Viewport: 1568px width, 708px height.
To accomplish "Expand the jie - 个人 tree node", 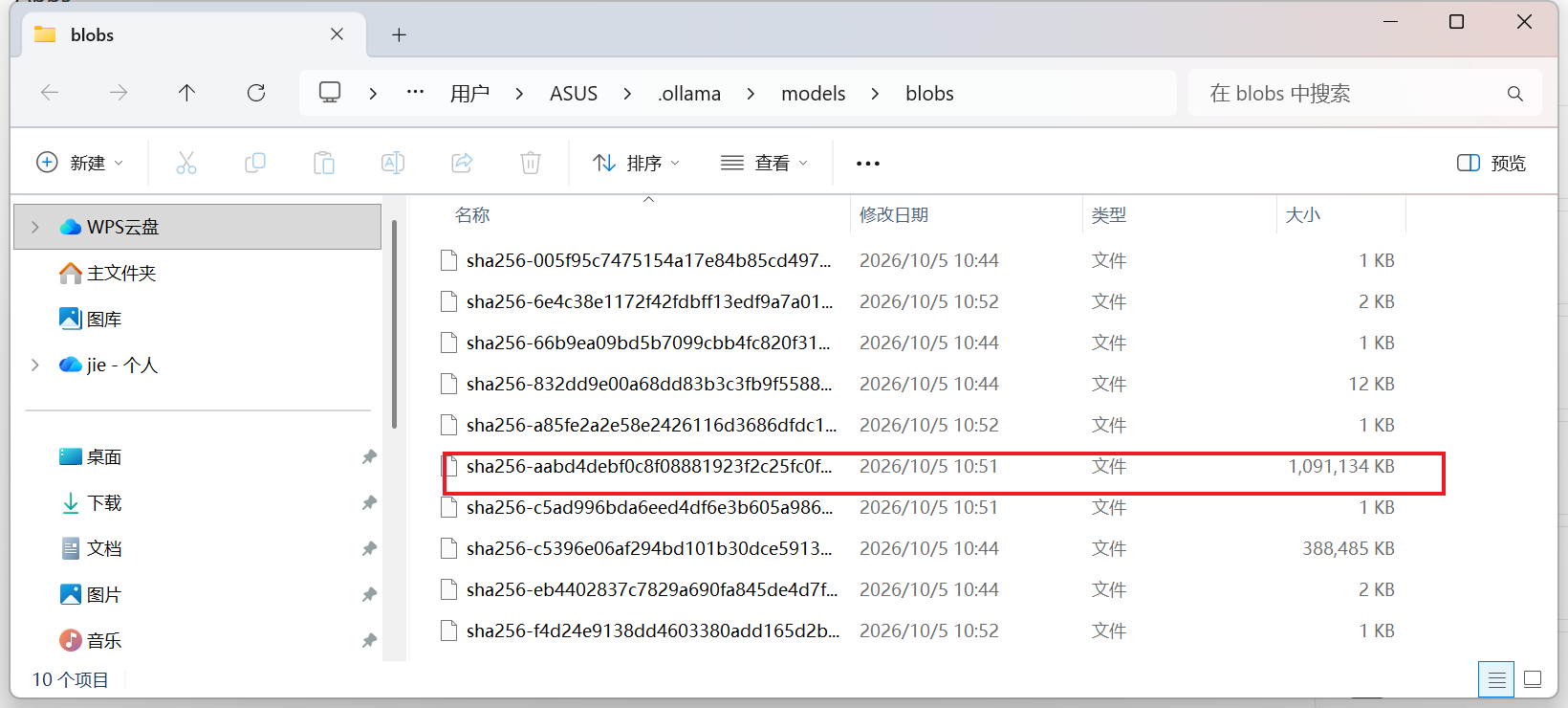I will point(35,365).
